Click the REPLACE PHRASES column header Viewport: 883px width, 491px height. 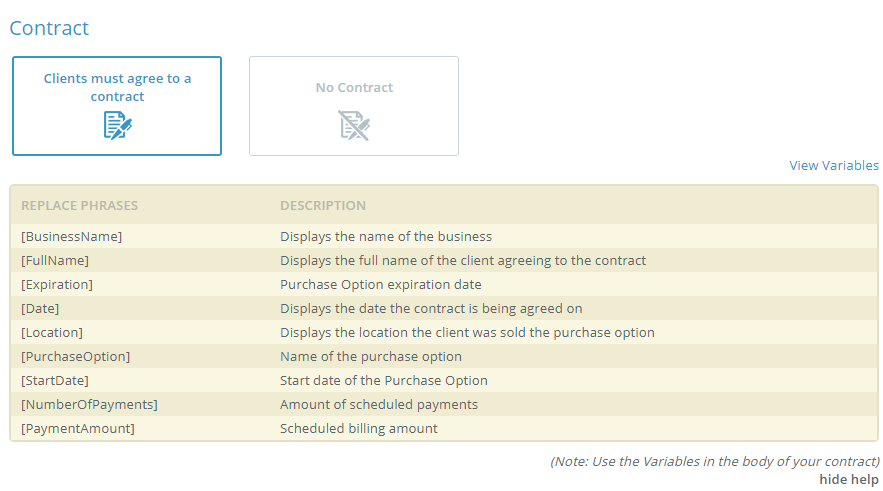79,206
